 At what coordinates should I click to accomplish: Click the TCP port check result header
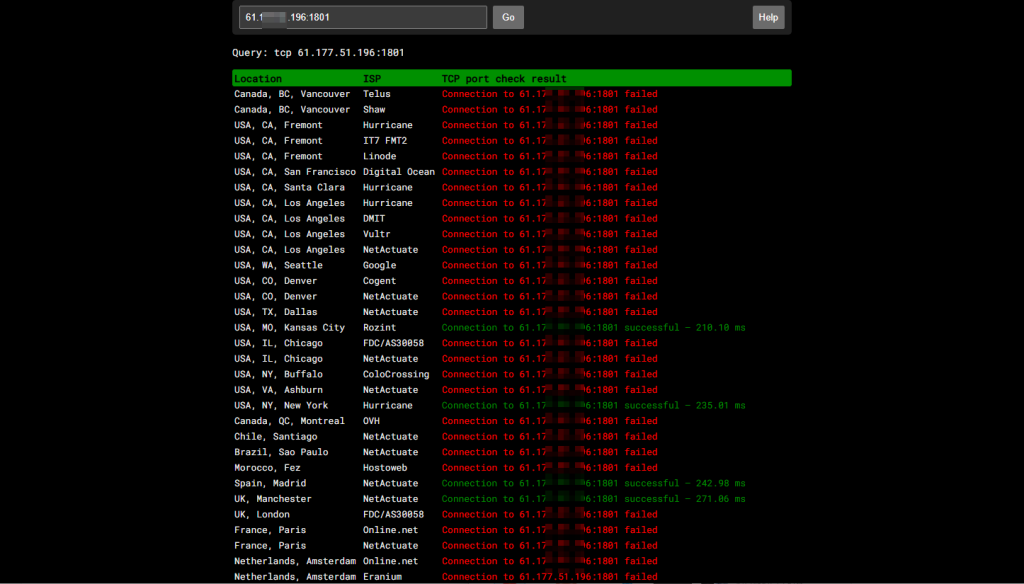(x=504, y=78)
